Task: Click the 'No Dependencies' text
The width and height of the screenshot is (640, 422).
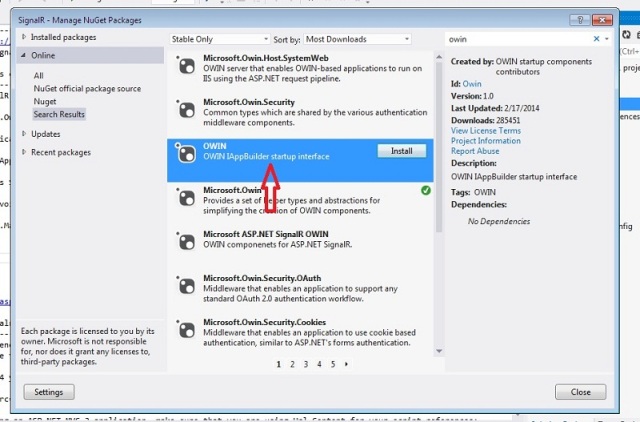Action: 499,221
